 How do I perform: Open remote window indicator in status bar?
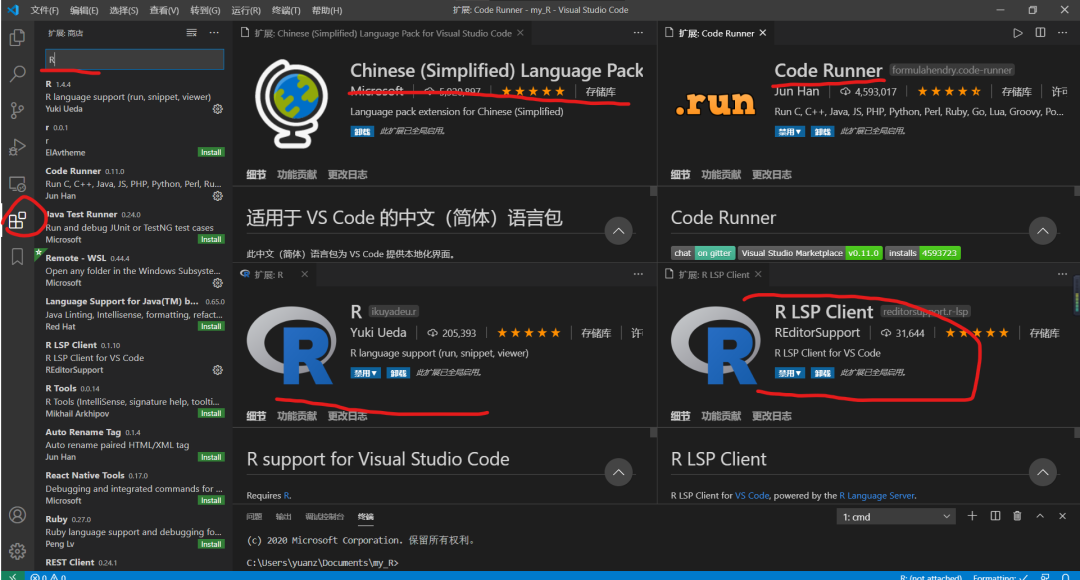[x=12, y=577]
